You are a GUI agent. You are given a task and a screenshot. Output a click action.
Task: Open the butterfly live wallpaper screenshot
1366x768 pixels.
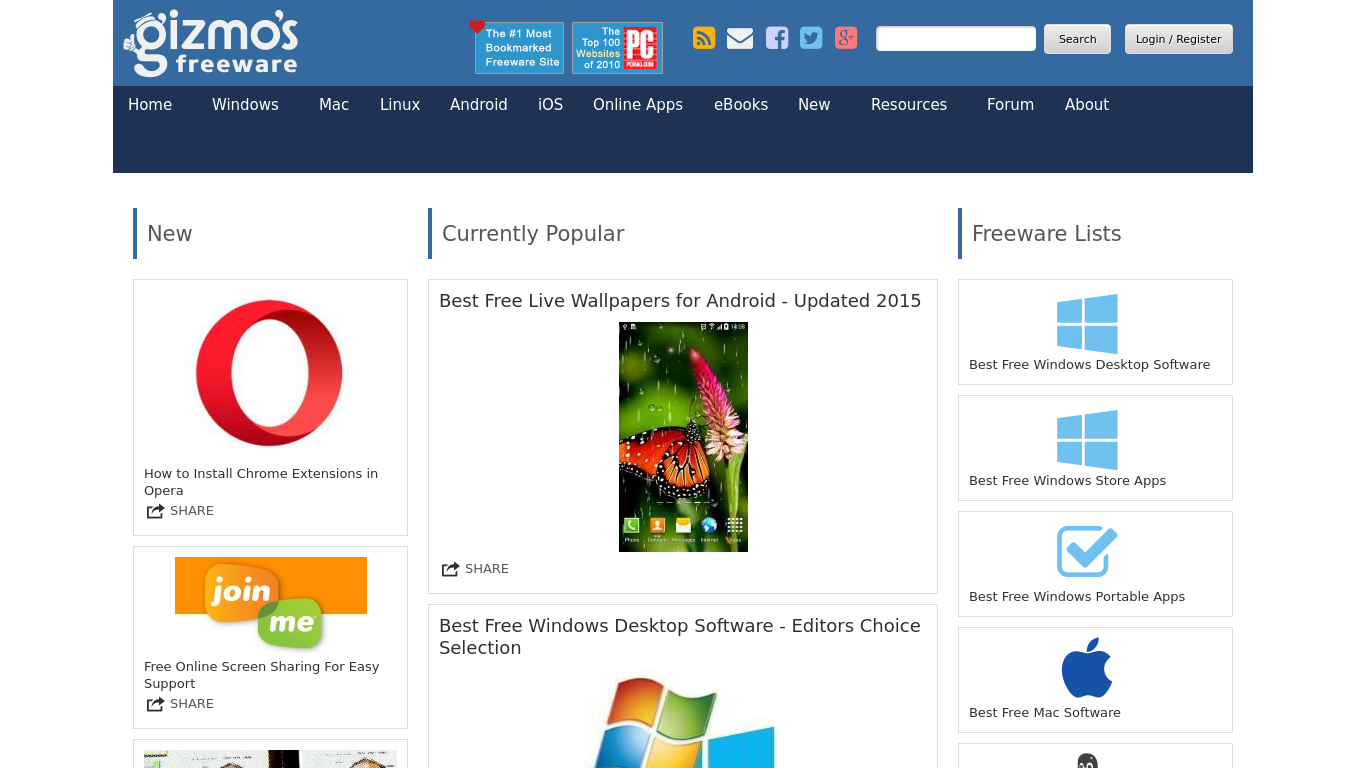pos(683,437)
